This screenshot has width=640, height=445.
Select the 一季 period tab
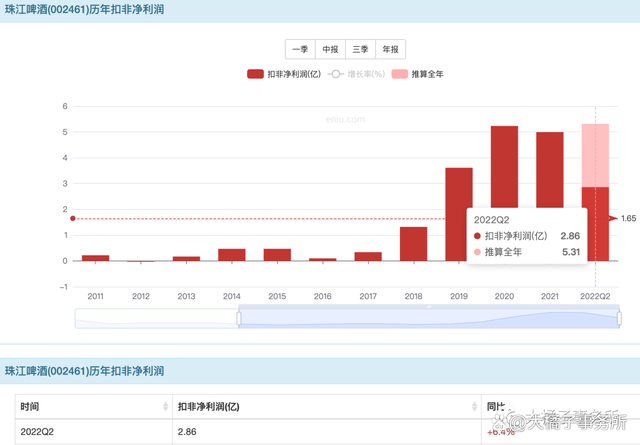300,49
